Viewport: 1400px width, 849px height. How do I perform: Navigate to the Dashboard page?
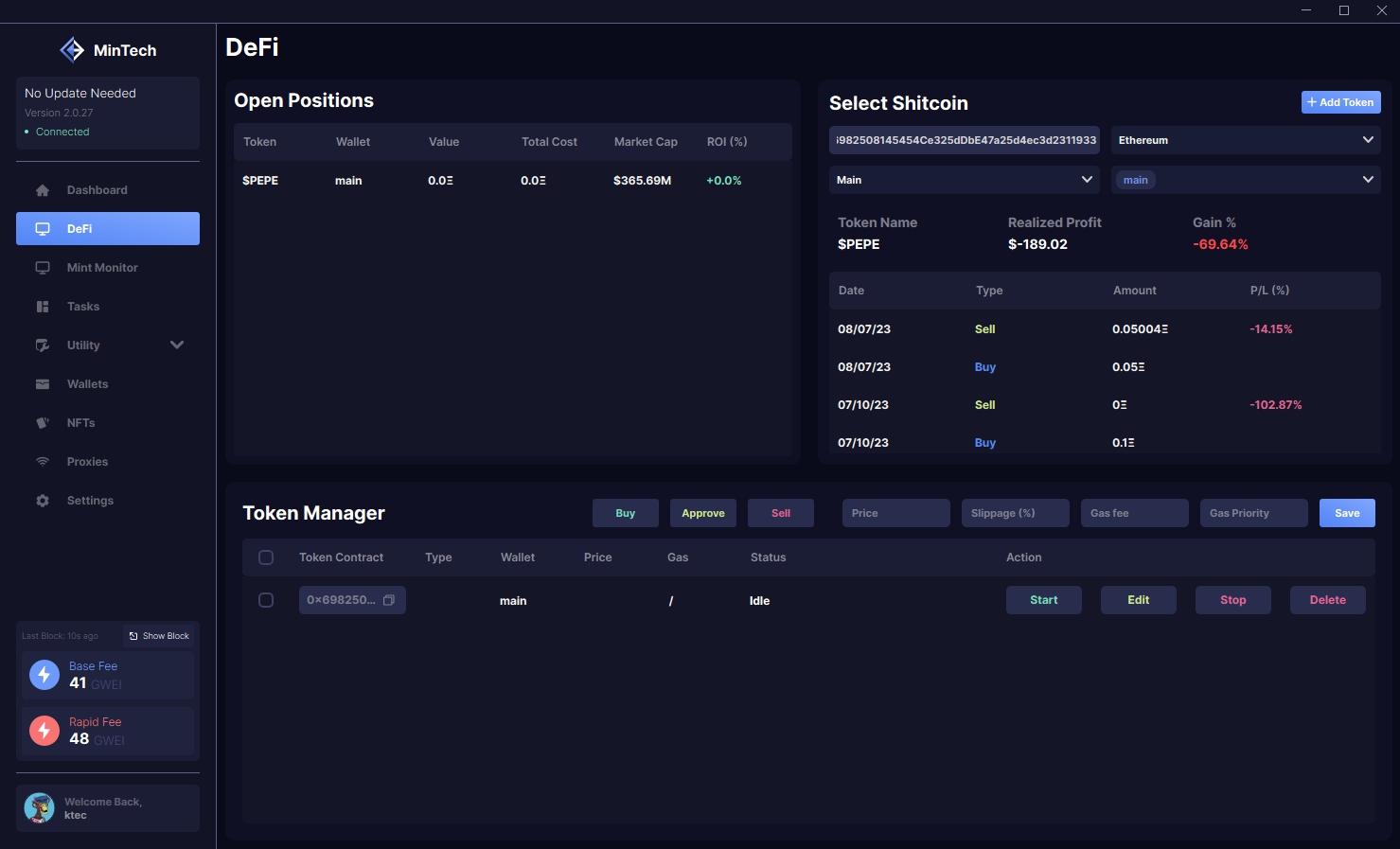click(x=97, y=190)
